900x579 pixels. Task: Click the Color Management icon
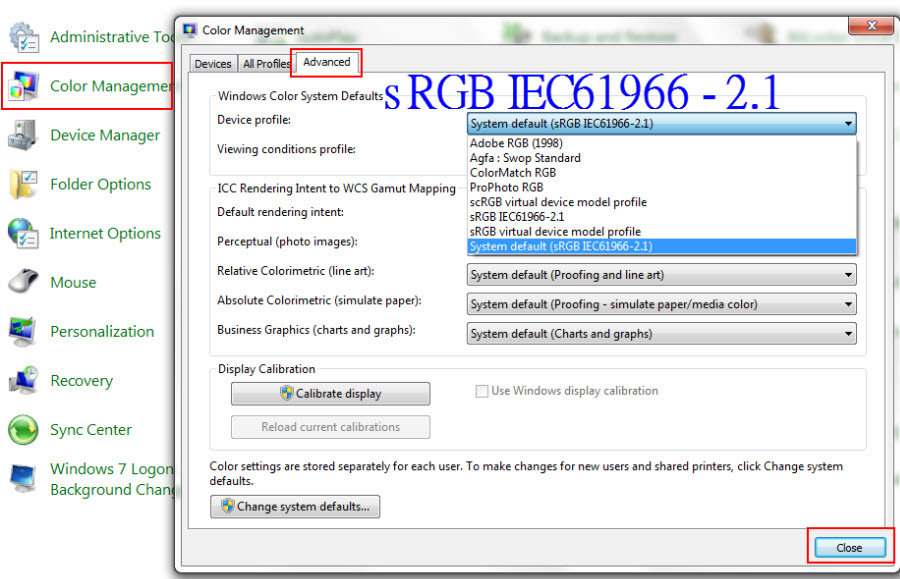click(24, 86)
